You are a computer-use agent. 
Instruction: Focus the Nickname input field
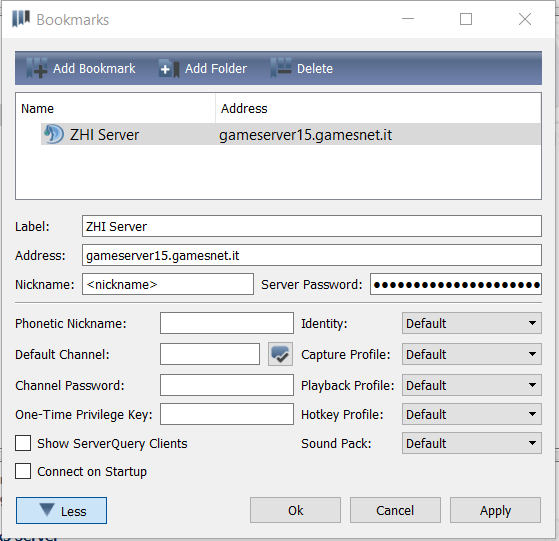point(168,284)
